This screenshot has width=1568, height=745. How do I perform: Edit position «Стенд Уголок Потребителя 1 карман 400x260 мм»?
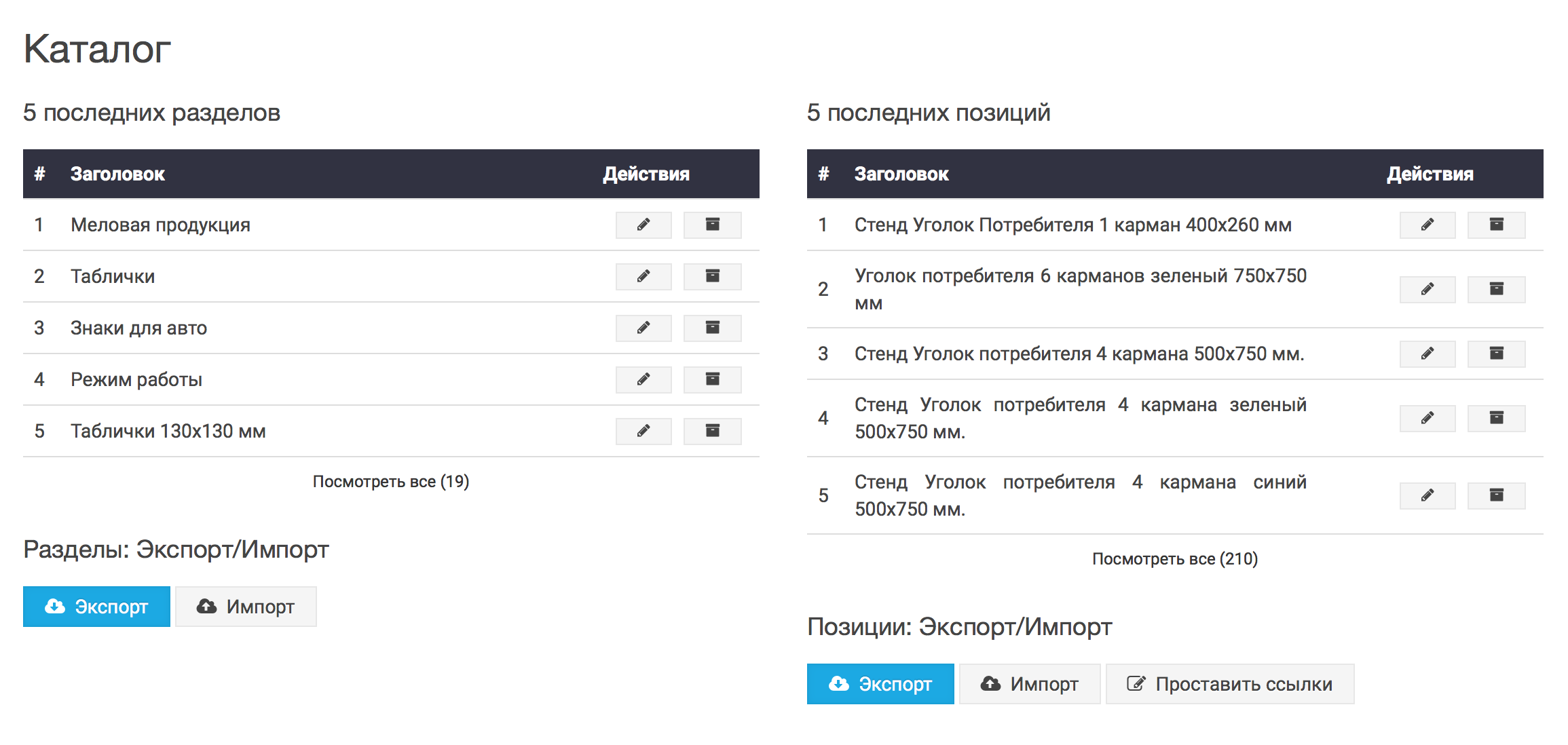click(1427, 225)
